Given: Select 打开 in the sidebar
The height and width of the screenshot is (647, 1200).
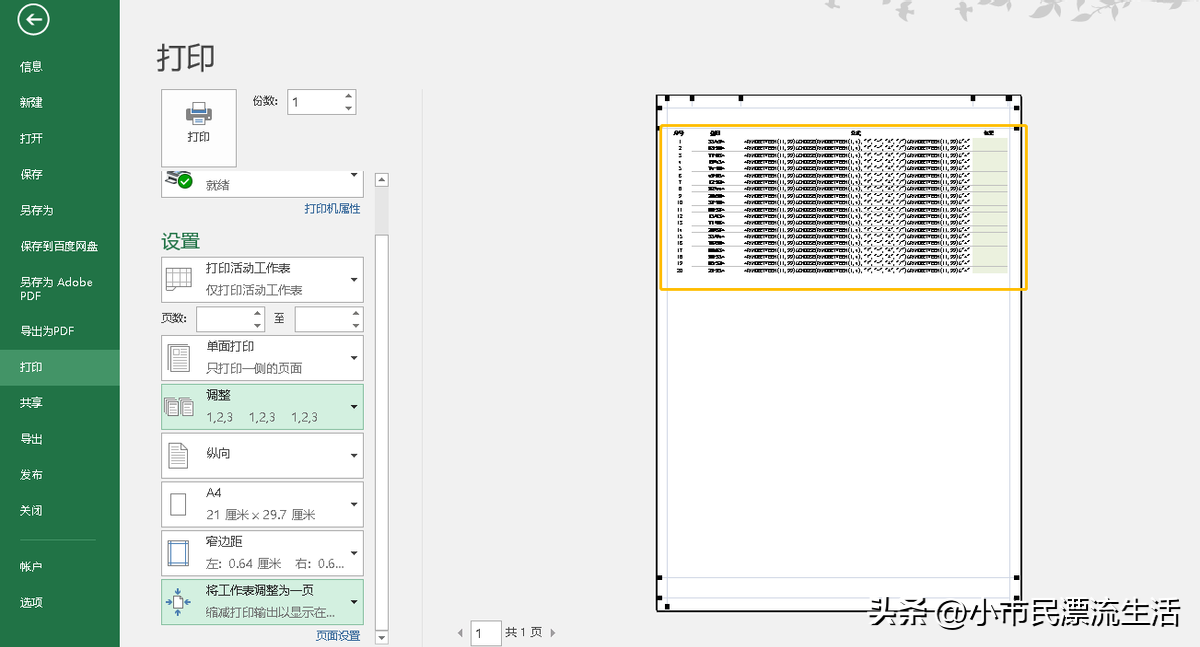Looking at the screenshot, I should tap(31, 139).
